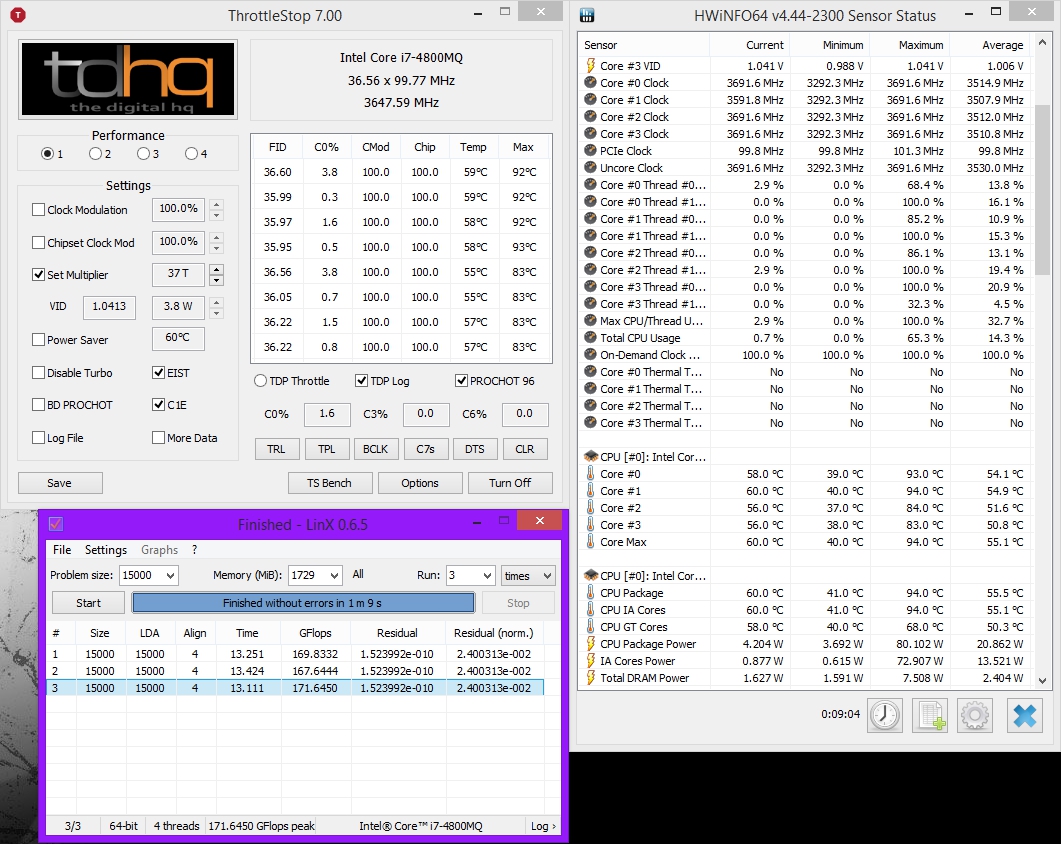Screen dimensions: 1061x844
Task: Toggle BD PROCHOT checkbox
Action: pos(39,405)
